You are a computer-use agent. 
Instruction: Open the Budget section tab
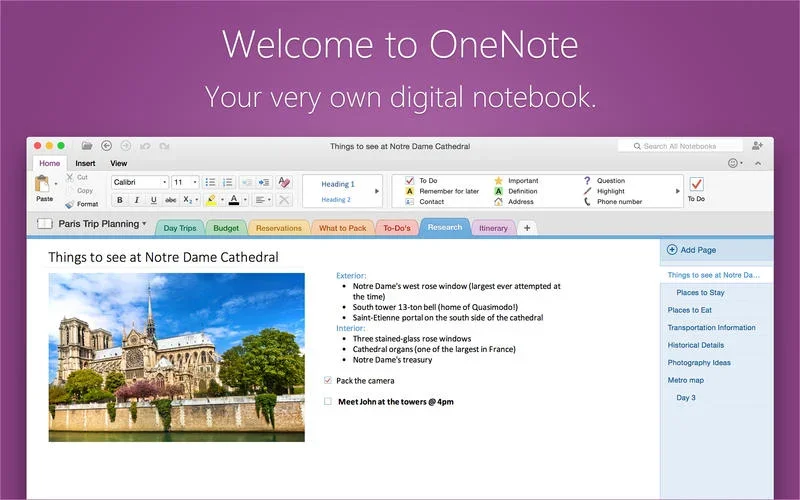click(x=226, y=228)
